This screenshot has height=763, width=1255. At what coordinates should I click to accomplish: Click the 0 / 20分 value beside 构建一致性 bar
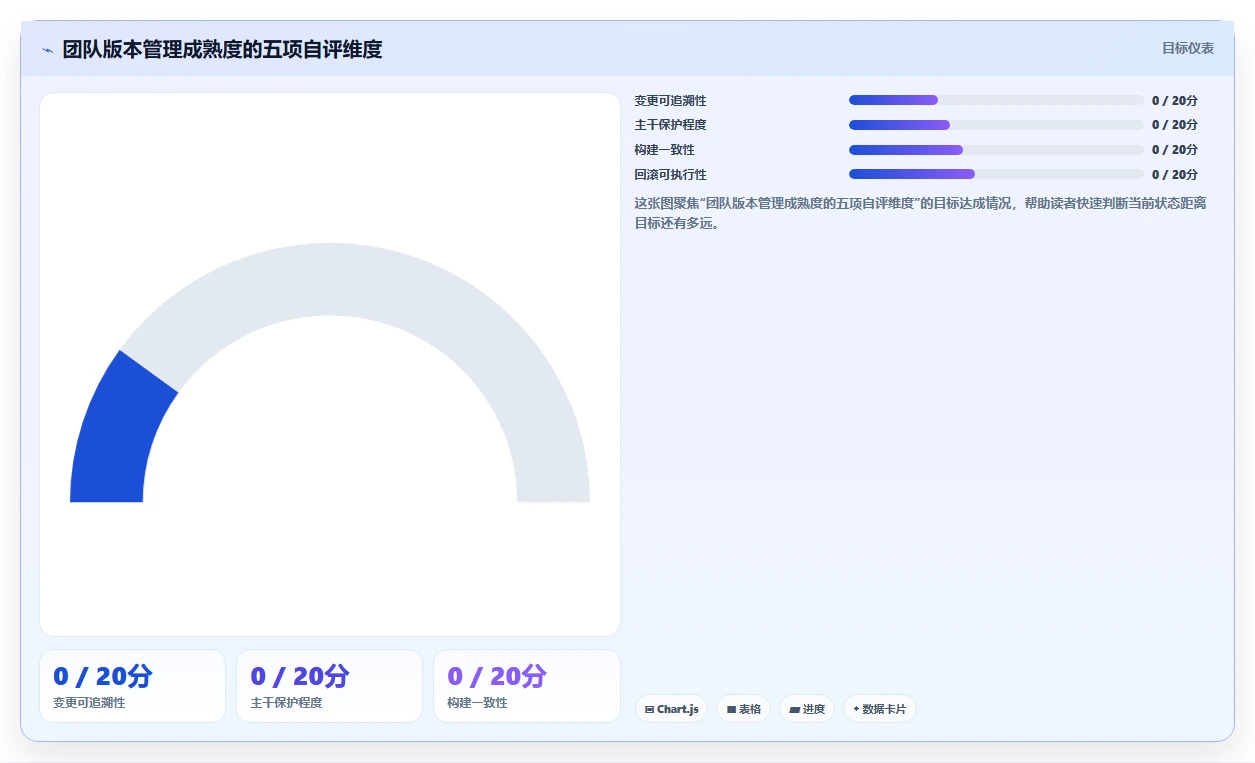[x=1175, y=150]
